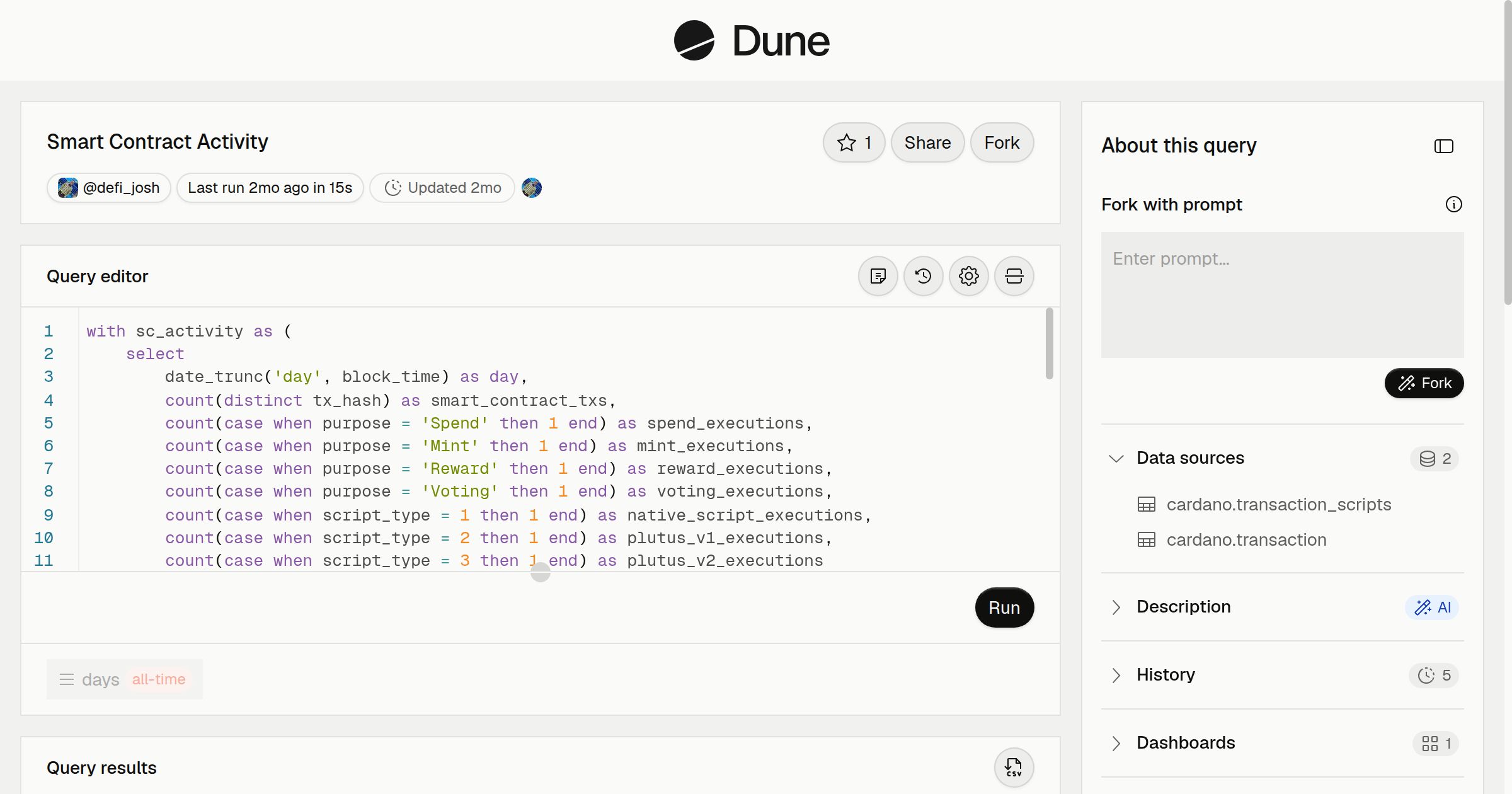Click the Updated 2mo chip

(x=442, y=188)
